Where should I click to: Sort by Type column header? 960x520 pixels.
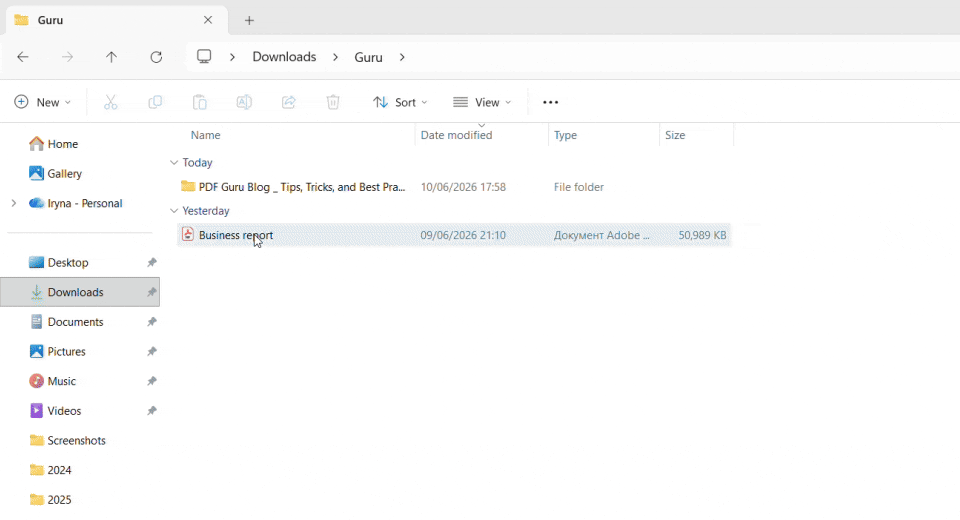click(x=565, y=135)
